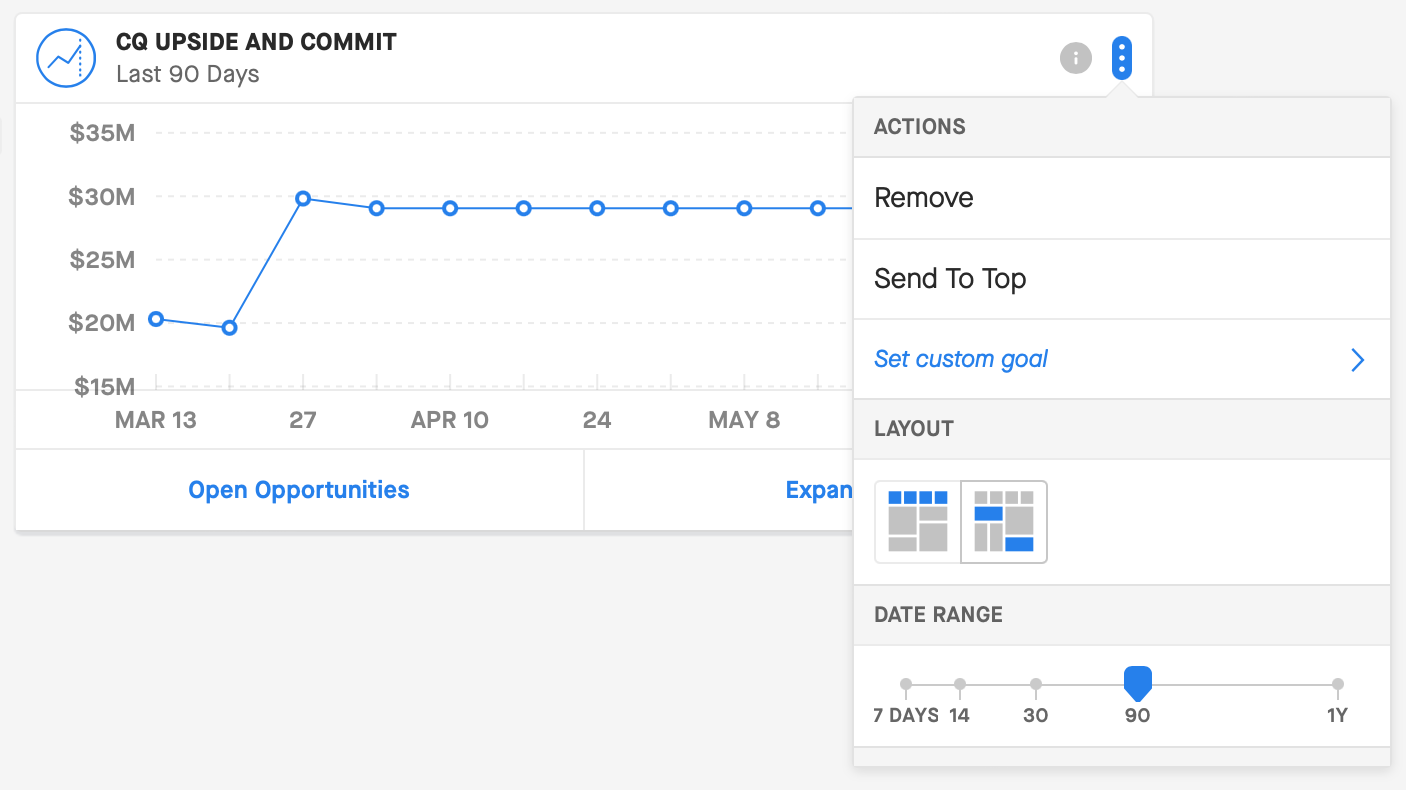Choose Remove from Actions menu

[x=1122, y=198]
